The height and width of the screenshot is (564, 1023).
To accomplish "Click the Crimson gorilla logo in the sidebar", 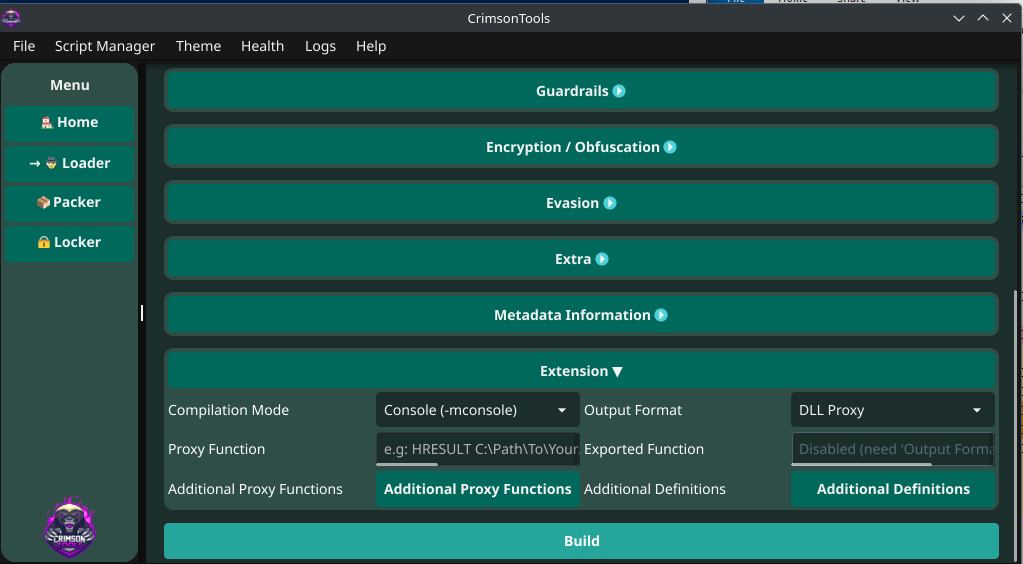I will click(x=70, y=527).
